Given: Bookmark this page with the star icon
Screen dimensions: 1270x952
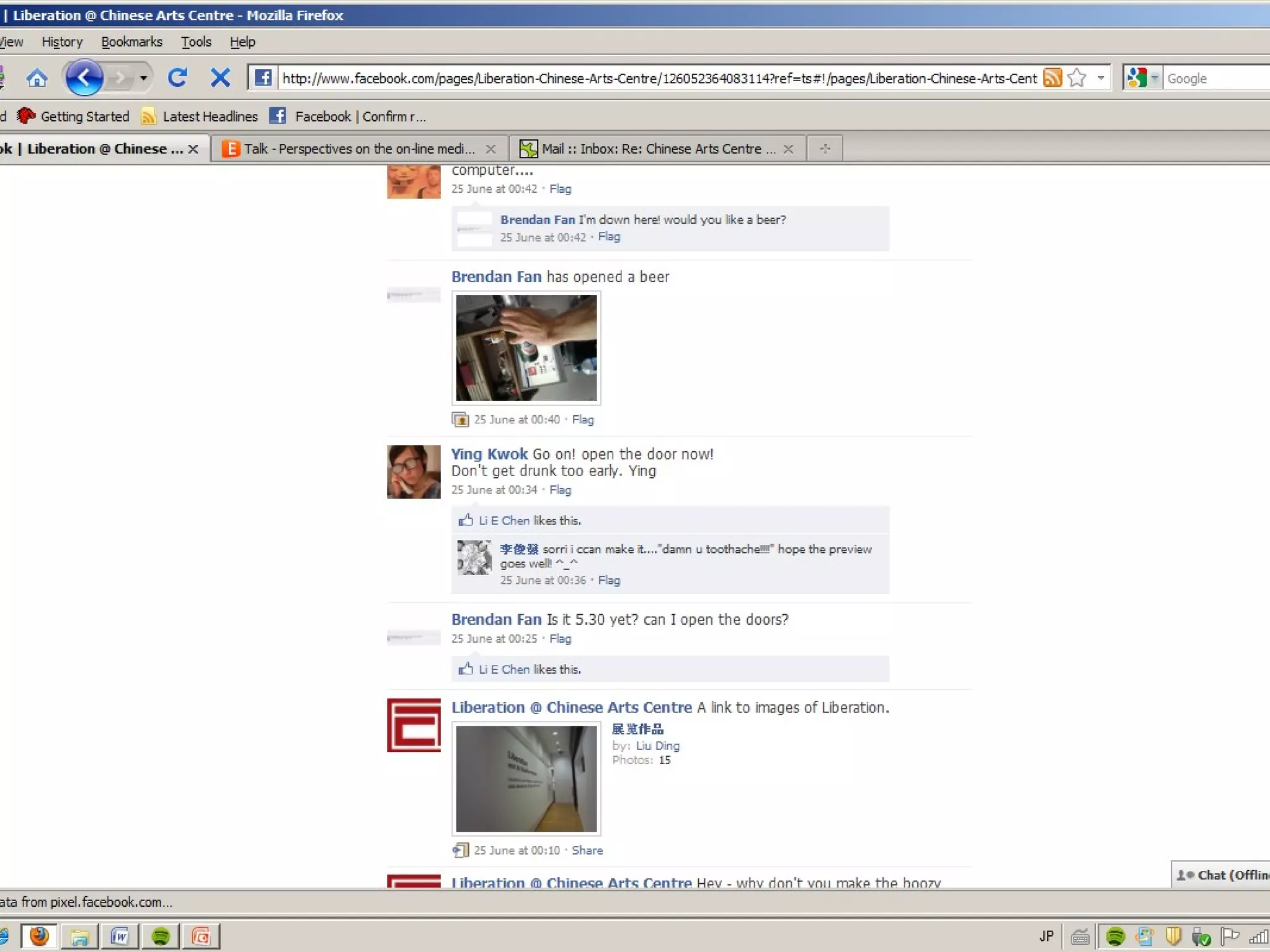Looking at the screenshot, I should [1077, 78].
